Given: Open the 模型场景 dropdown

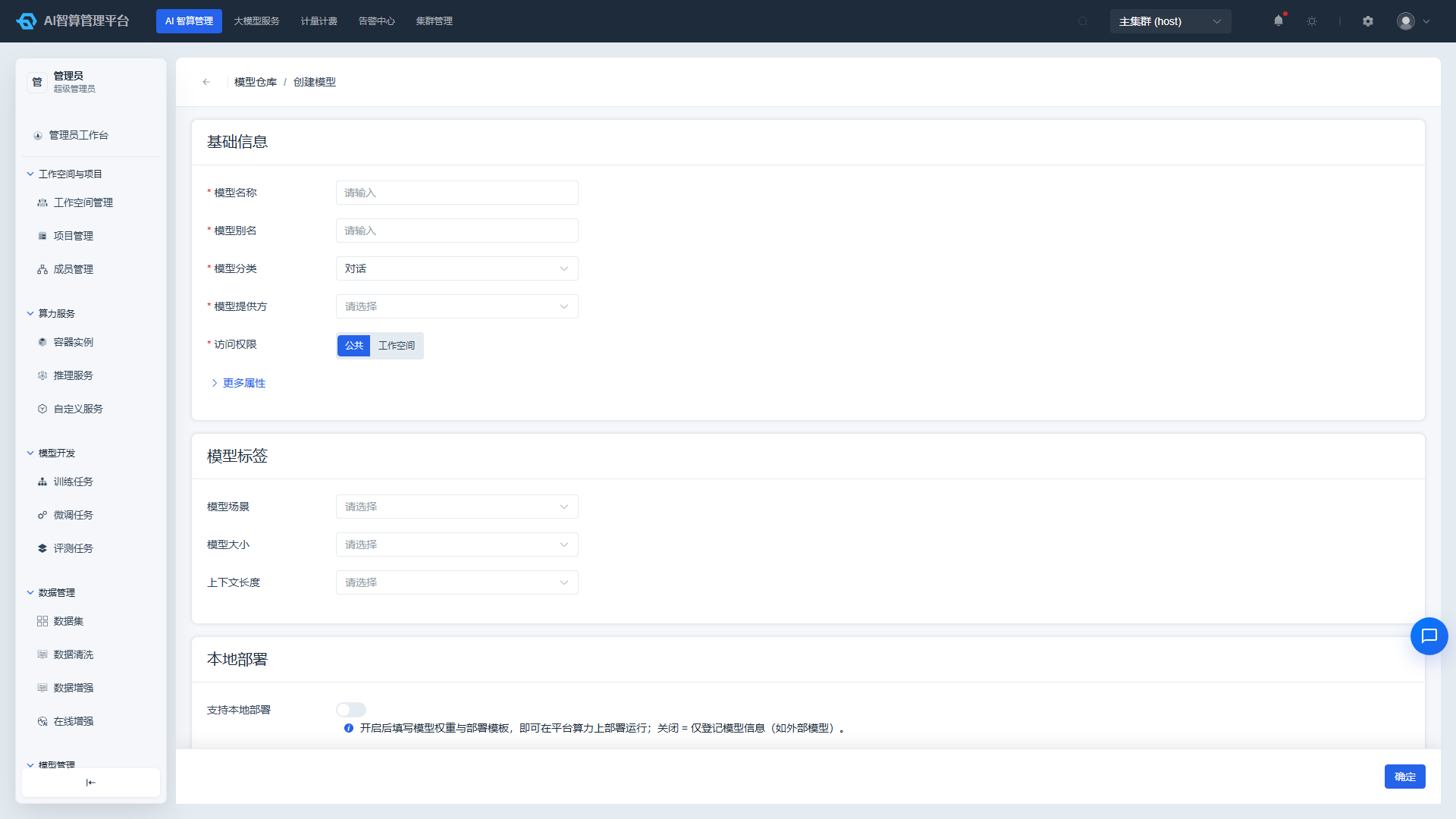Looking at the screenshot, I should [457, 507].
